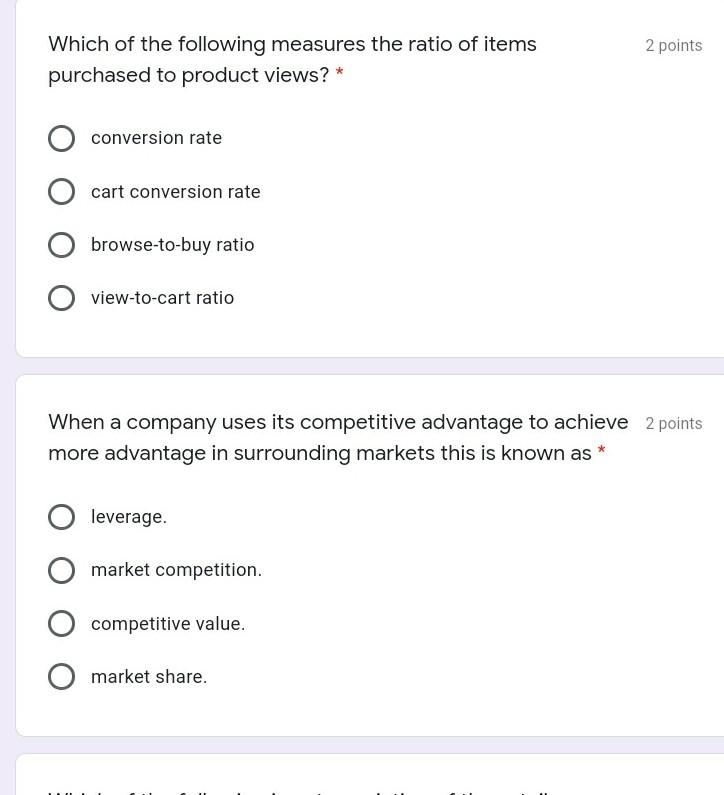Mark the "view-to-cart ratio" radio circle
The width and height of the screenshot is (724, 795).
pos(61,298)
